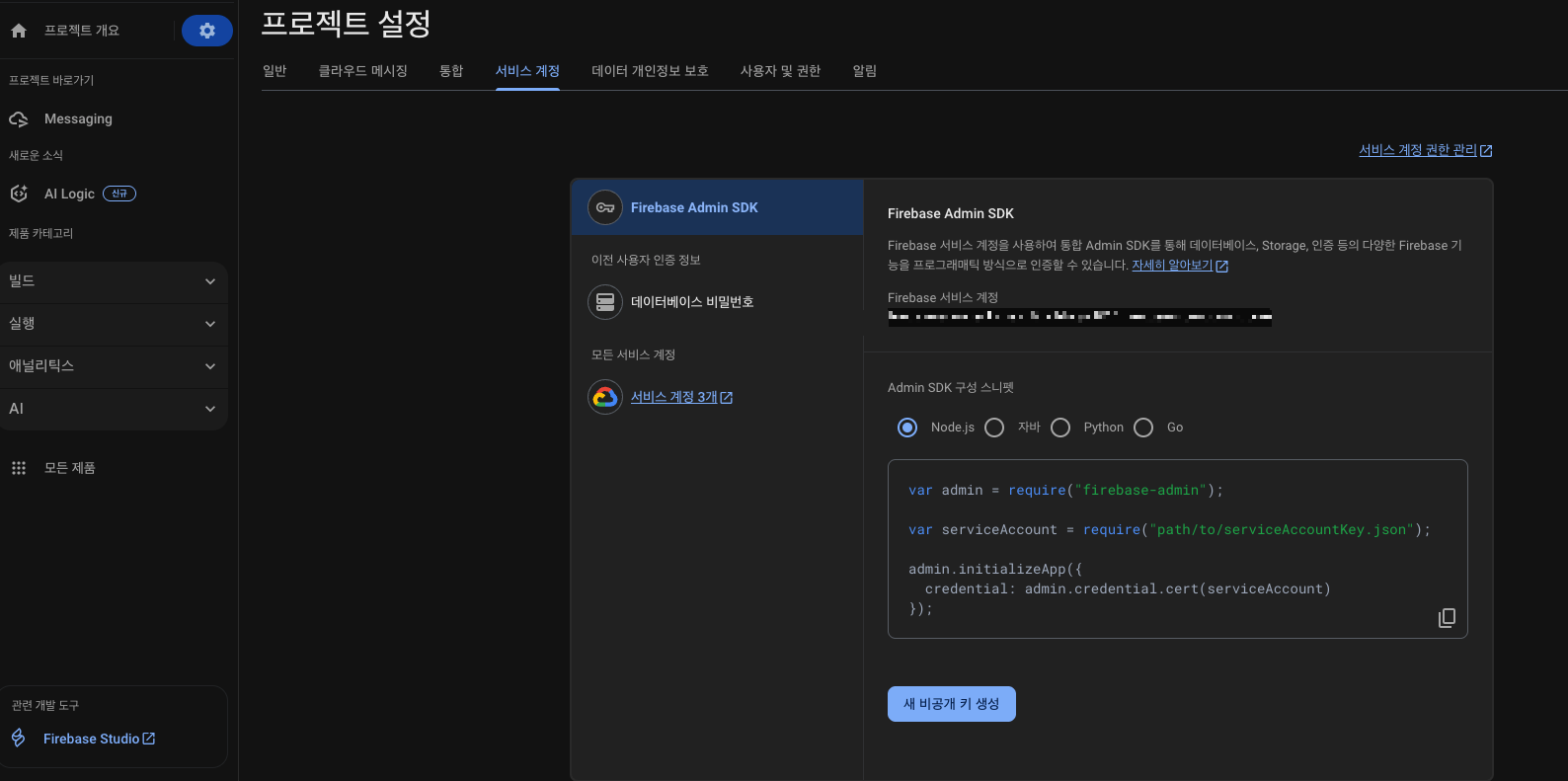Open the project settings gear icon
1568x781 pixels.
point(207,31)
